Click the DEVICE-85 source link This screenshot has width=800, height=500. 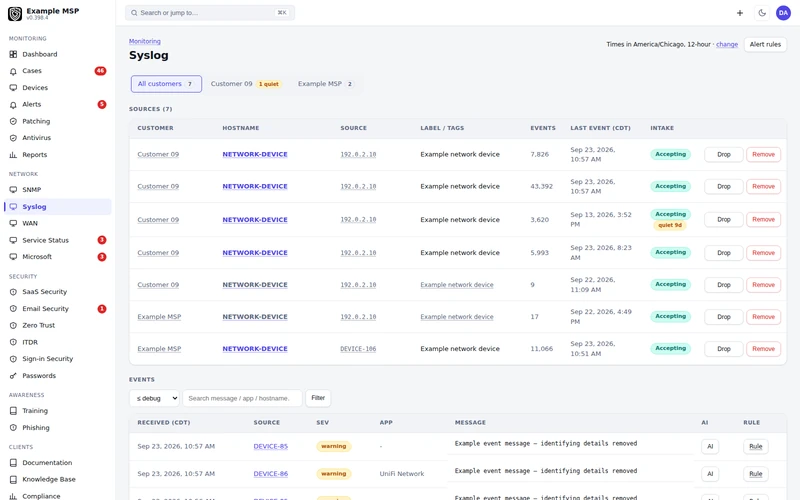(270, 446)
